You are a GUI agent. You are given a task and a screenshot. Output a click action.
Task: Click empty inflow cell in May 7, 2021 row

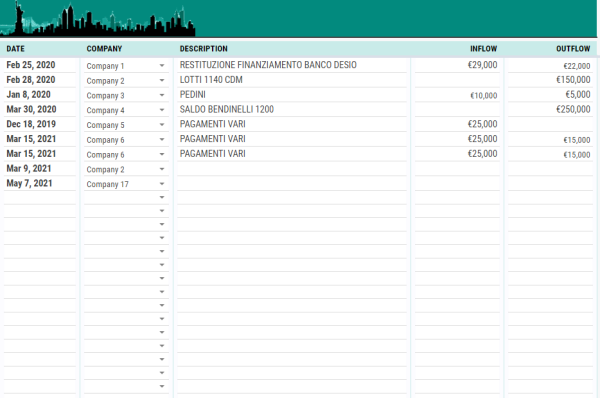point(457,183)
